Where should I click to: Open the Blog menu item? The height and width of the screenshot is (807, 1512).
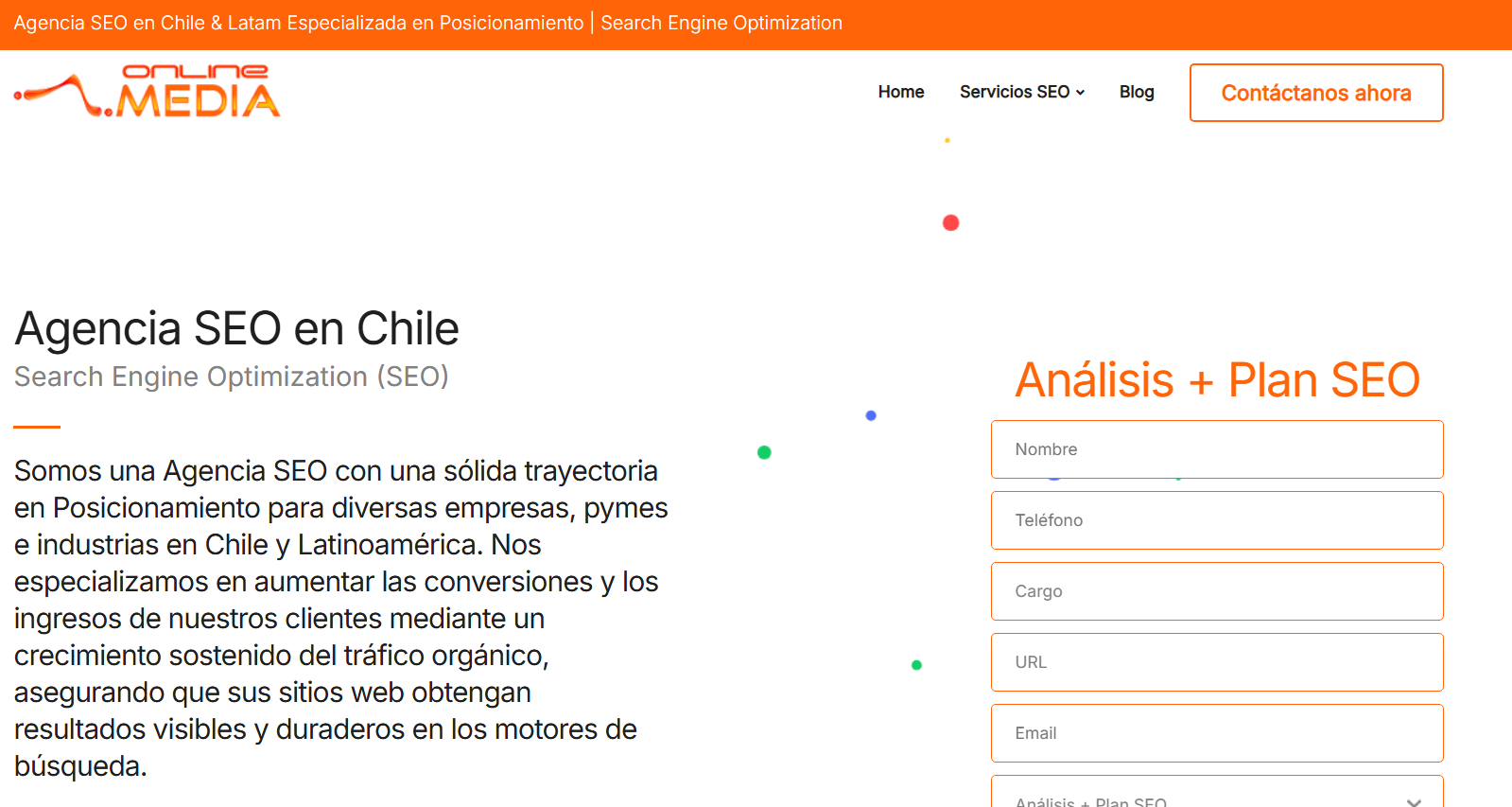pyautogui.click(x=1136, y=92)
